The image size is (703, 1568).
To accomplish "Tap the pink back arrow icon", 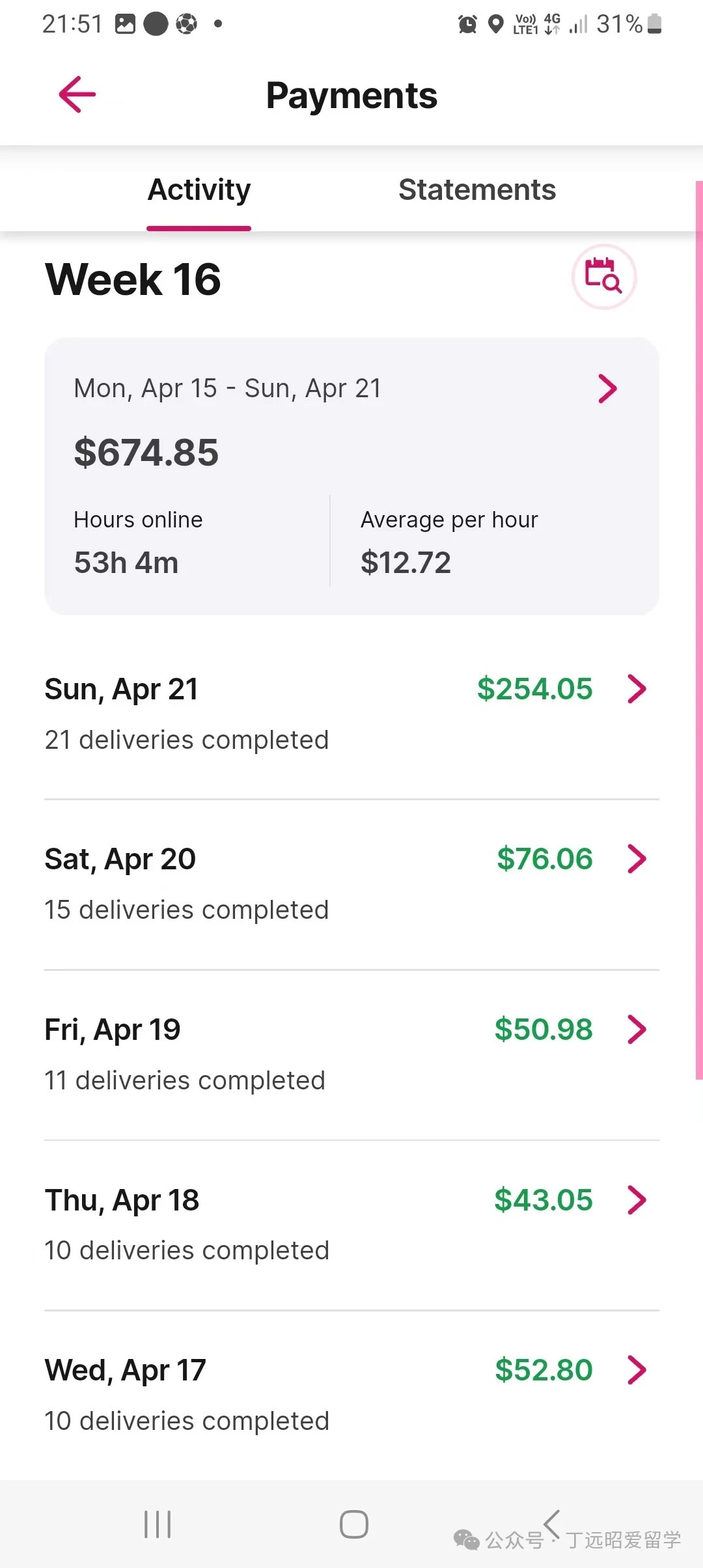I will tap(77, 94).
